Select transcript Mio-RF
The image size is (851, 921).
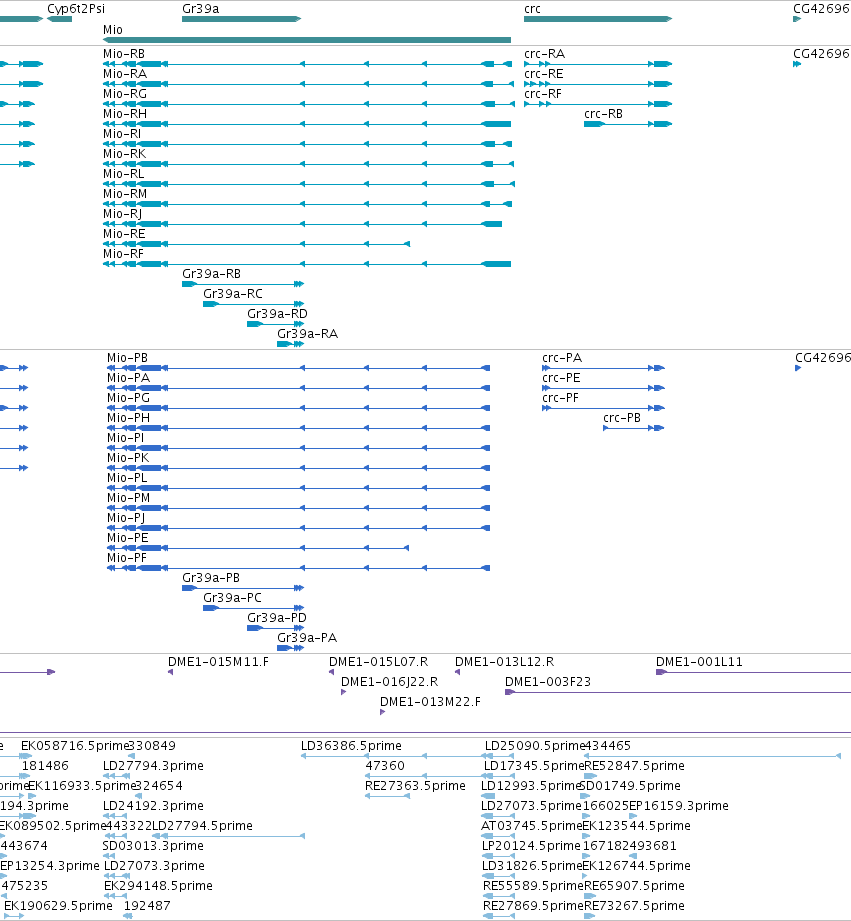coord(123,254)
